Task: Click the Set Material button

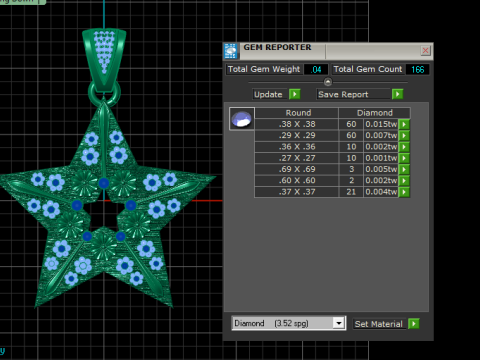Action: pyautogui.click(x=379, y=324)
